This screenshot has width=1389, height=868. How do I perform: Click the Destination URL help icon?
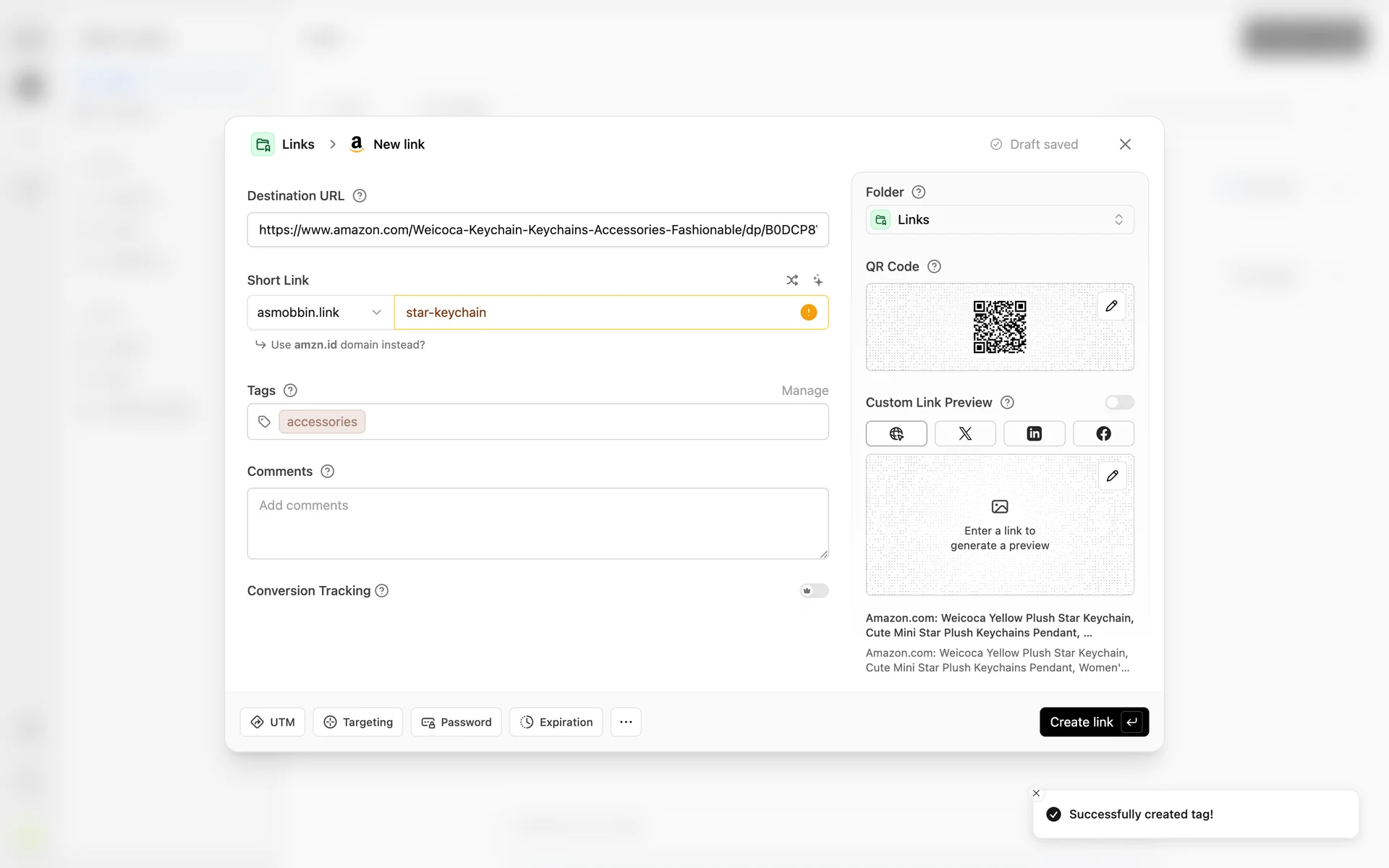click(360, 196)
